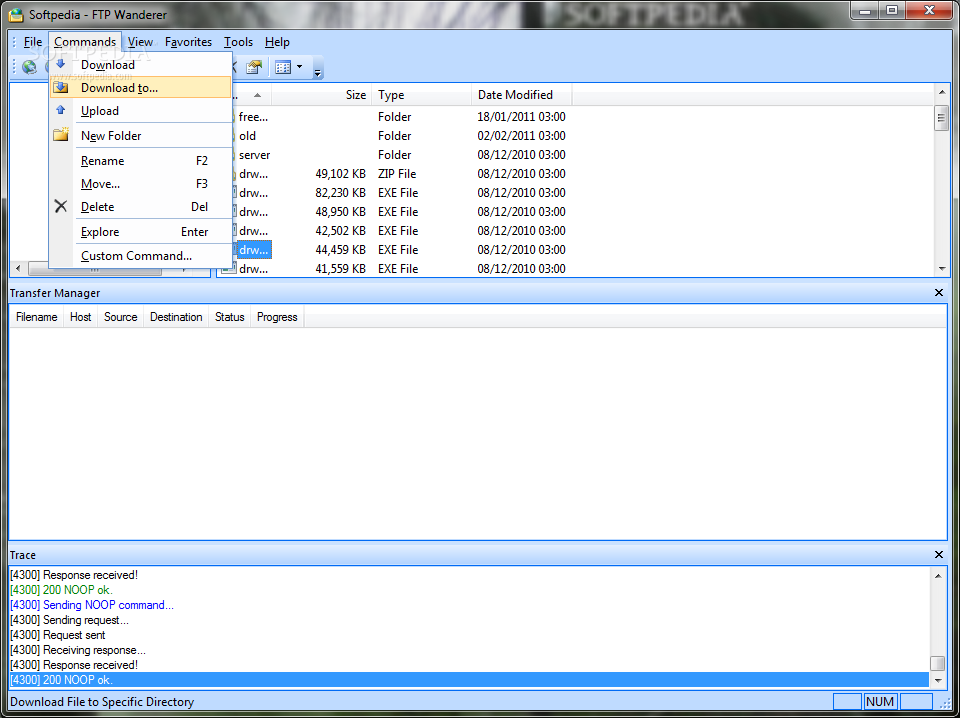This screenshot has height=718, width=960.
Task: Click the file list scroll down arrow
Action: click(x=942, y=269)
